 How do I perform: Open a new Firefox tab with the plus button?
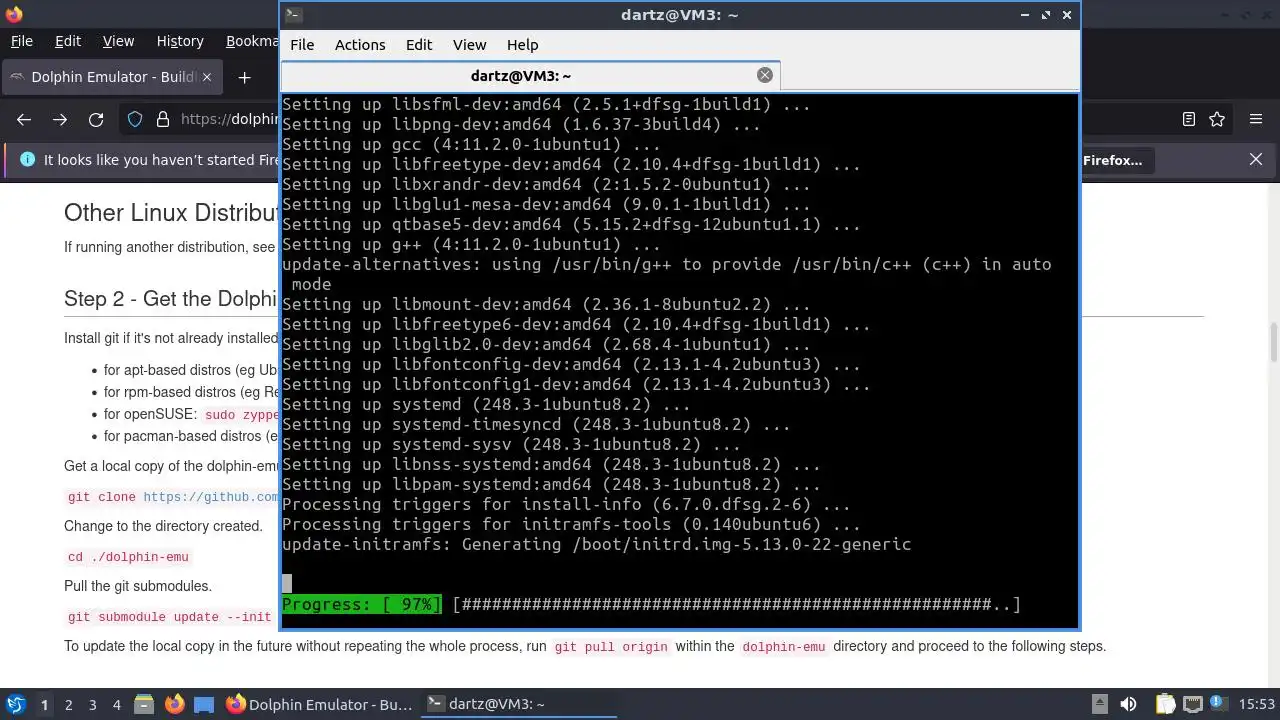tap(244, 77)
